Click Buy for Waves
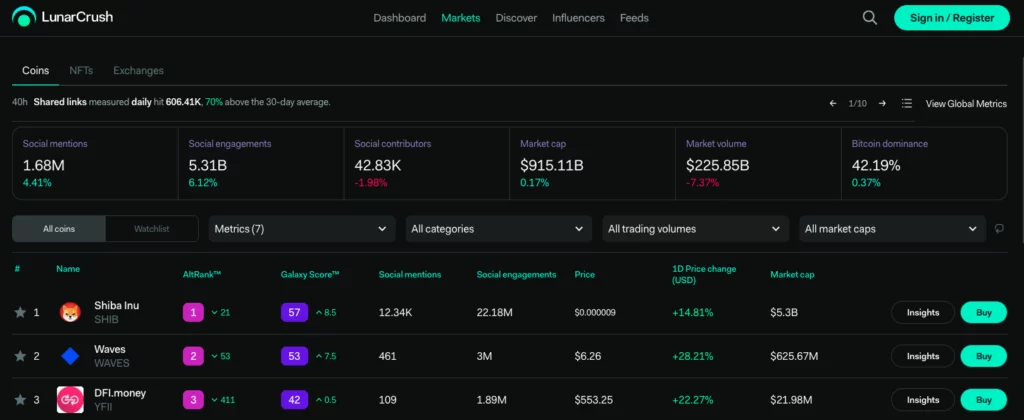Image resolution: width=1024 pixels, height=420 pixels. (984, 356)
